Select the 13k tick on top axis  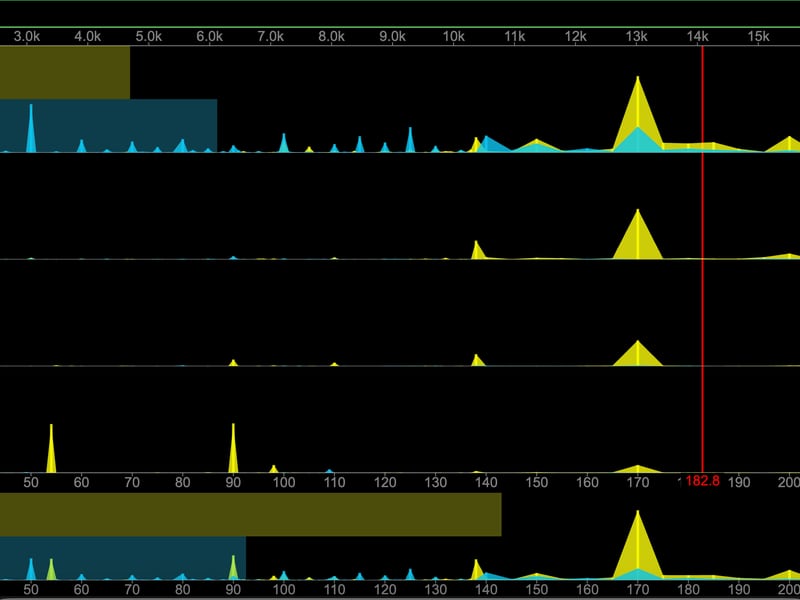click(x=637, y=37)
